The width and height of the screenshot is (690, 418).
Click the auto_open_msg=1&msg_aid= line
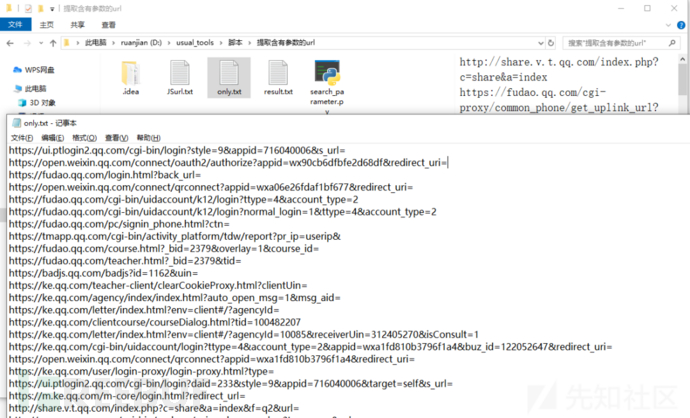pyautogui.click(x=175, y=298)
